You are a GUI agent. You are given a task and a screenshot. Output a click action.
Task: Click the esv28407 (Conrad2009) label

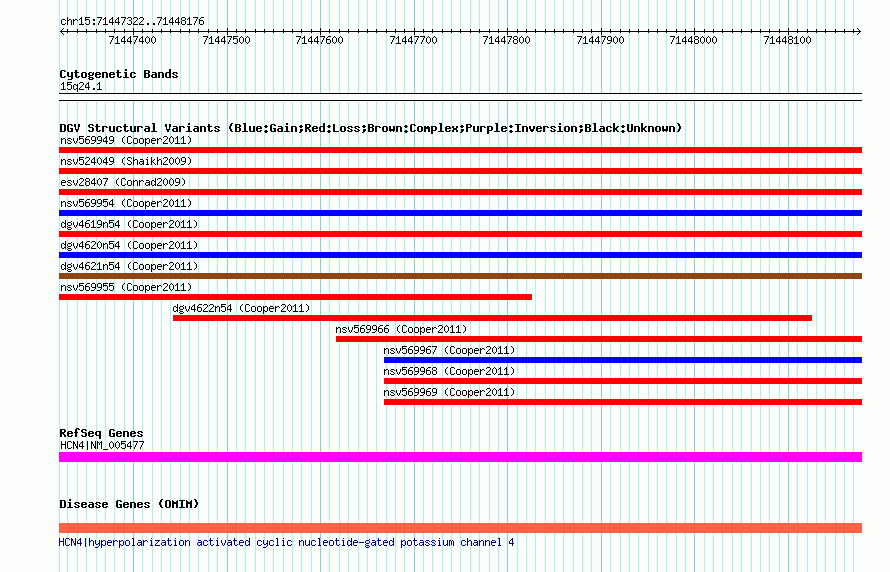coord(123,182)
